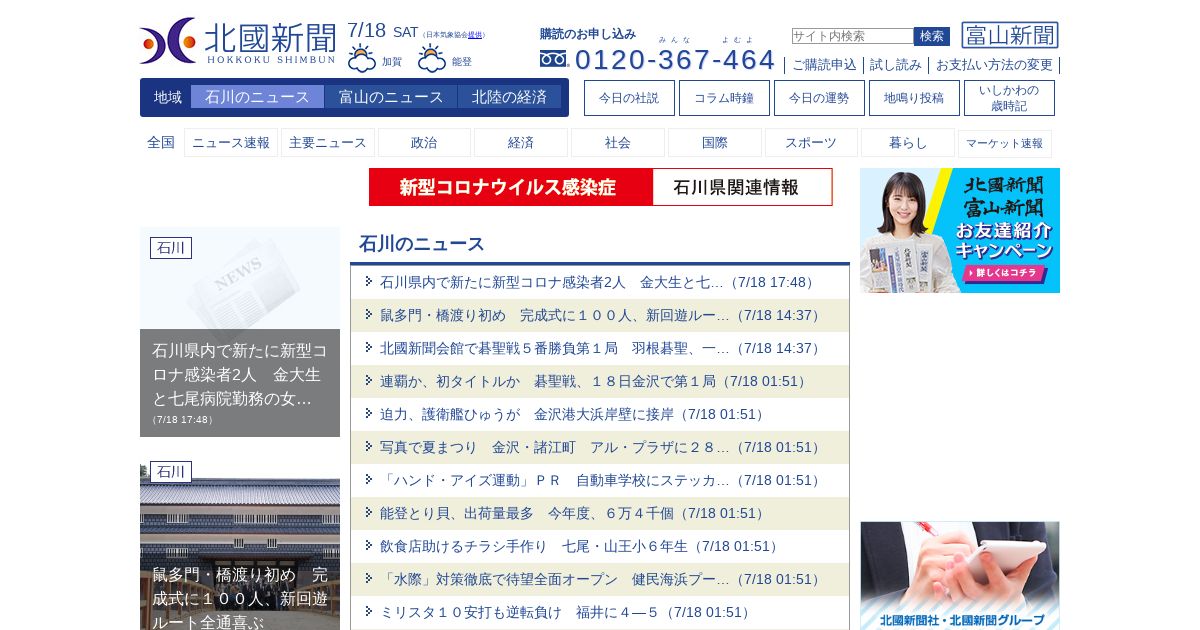Open the お友達紹介キャンペーン ad banner
The width and height of the screenshot is (1200, 630).
[960, 230]
